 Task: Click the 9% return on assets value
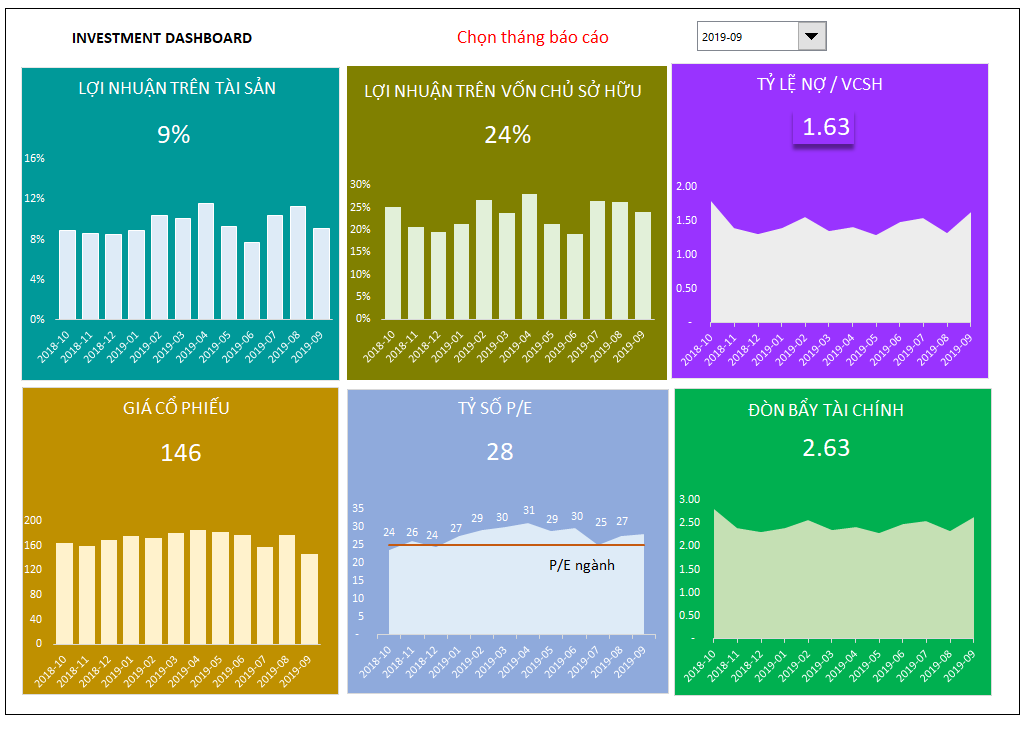pyautogui.click(x=174, y=134)
